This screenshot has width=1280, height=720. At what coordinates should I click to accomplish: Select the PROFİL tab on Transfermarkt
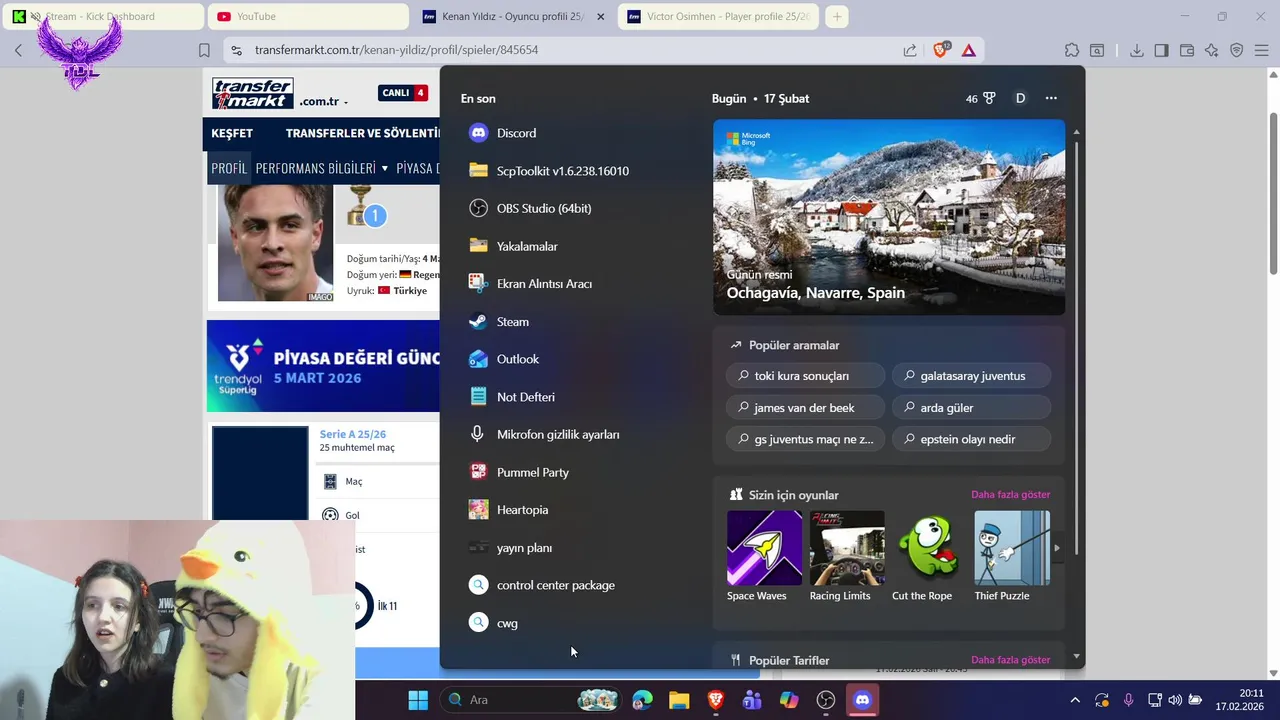click(229, 168)
